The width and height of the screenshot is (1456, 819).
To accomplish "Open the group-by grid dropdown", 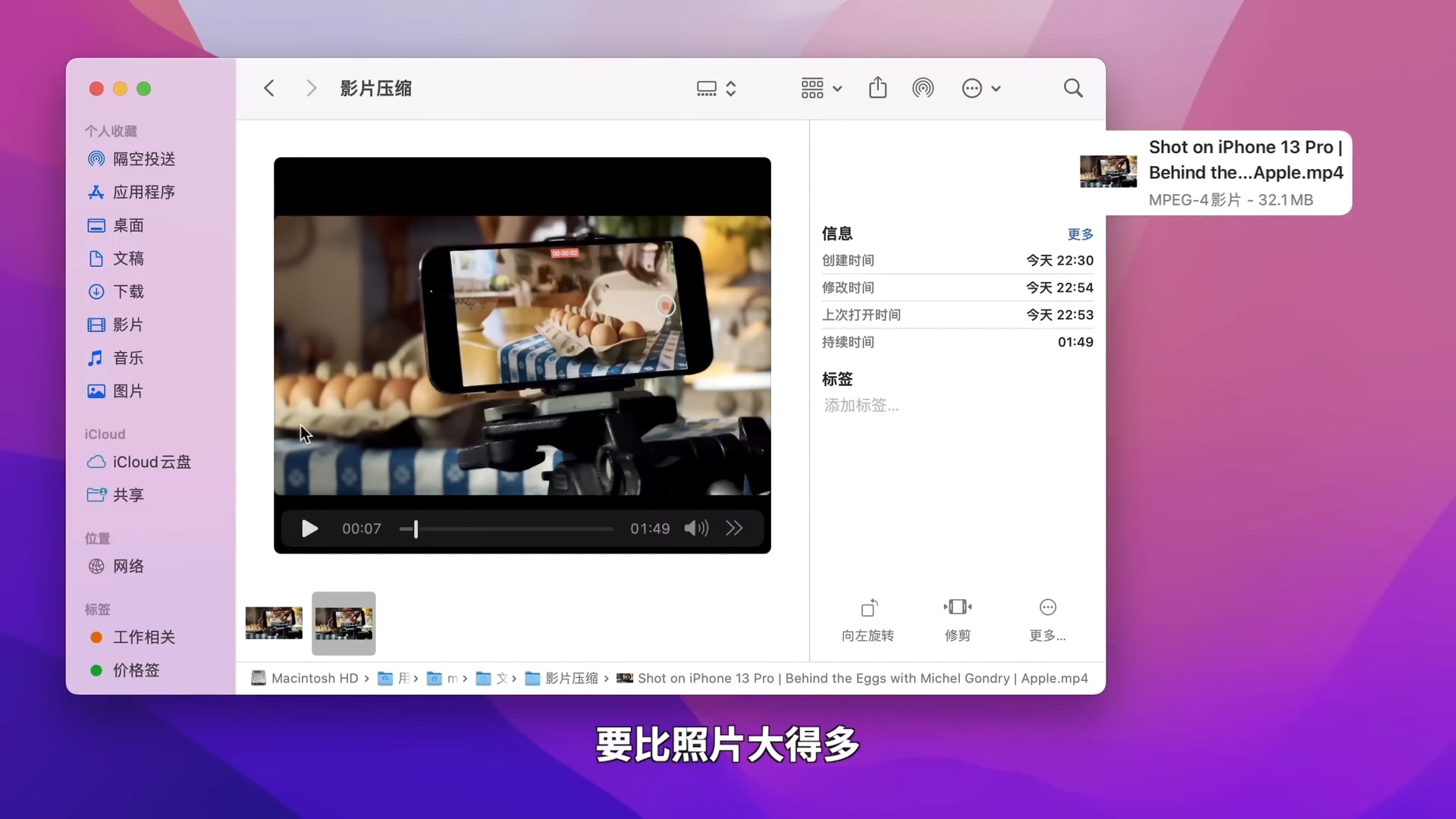I will coord(821,88).
